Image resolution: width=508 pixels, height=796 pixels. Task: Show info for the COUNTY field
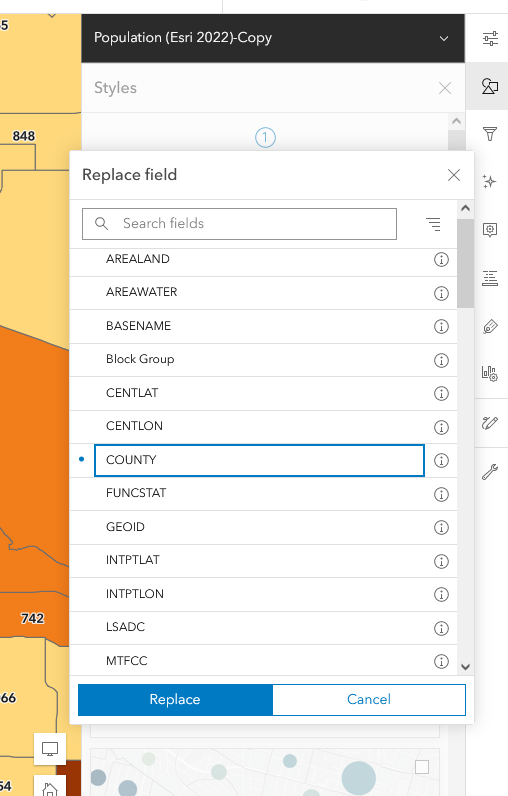441,460
